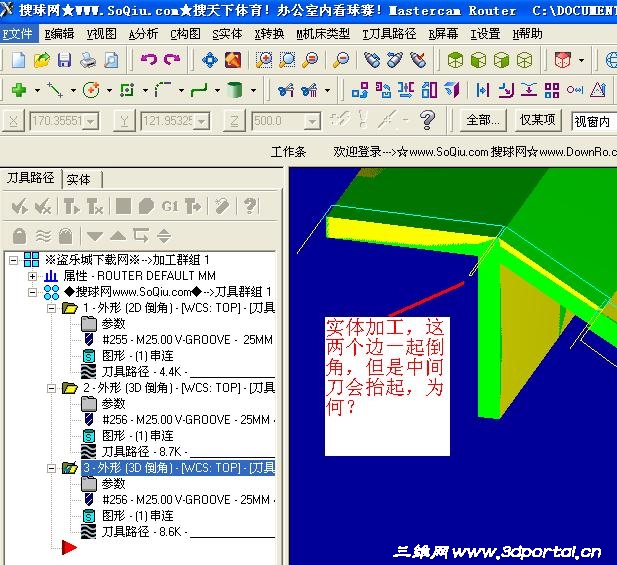This screenshot has height=565, width=617.
Task: Click the Operations manager help icon
Action: pos(250,206)
